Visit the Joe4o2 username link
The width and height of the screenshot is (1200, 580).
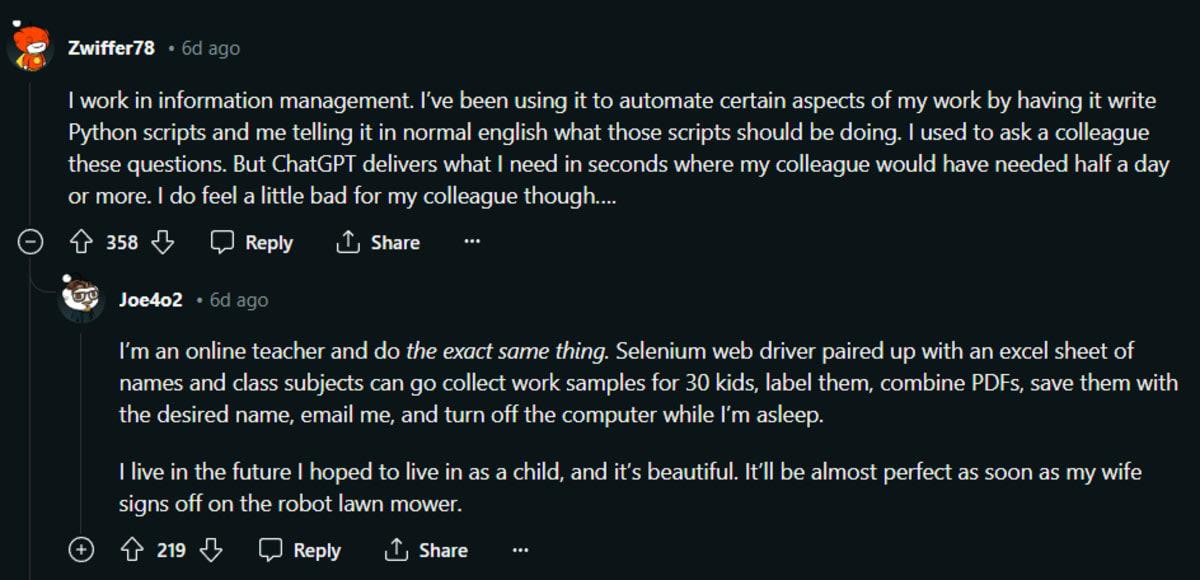150,299
